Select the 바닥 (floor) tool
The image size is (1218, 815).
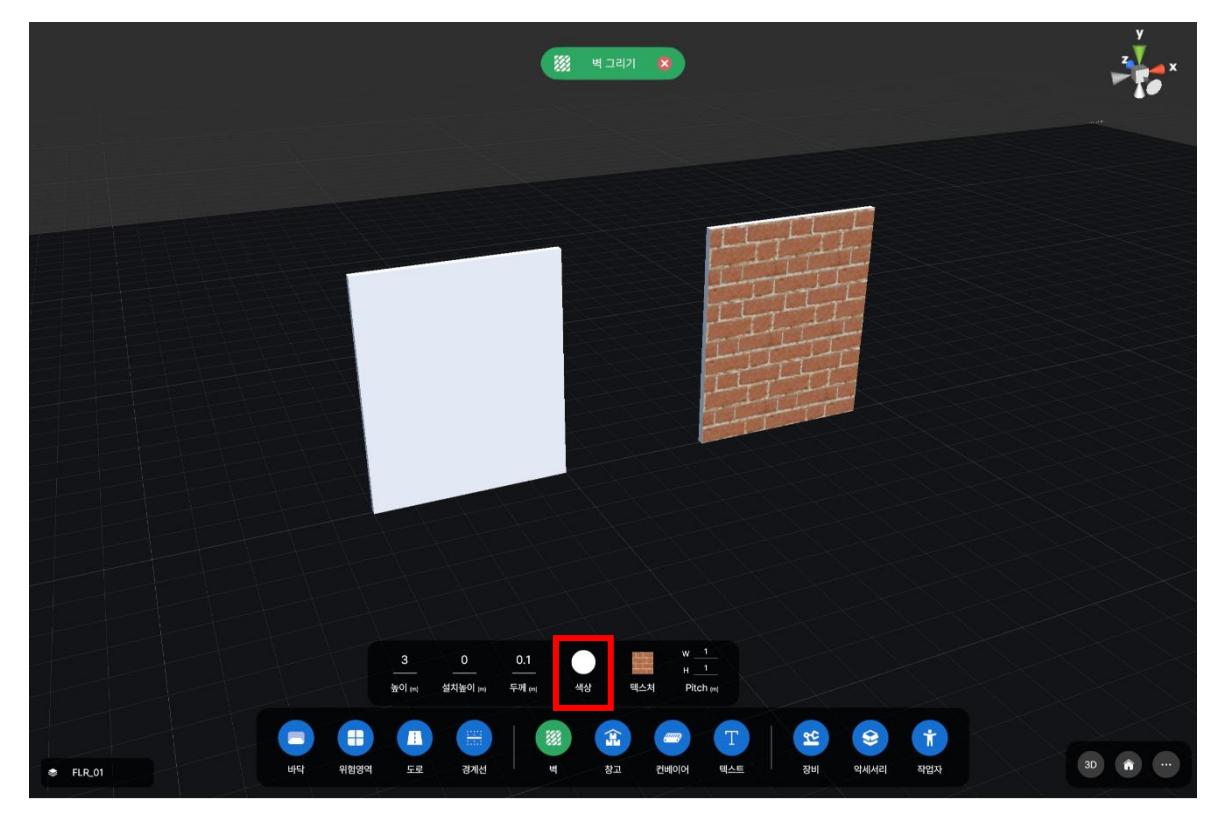point(296,738)
